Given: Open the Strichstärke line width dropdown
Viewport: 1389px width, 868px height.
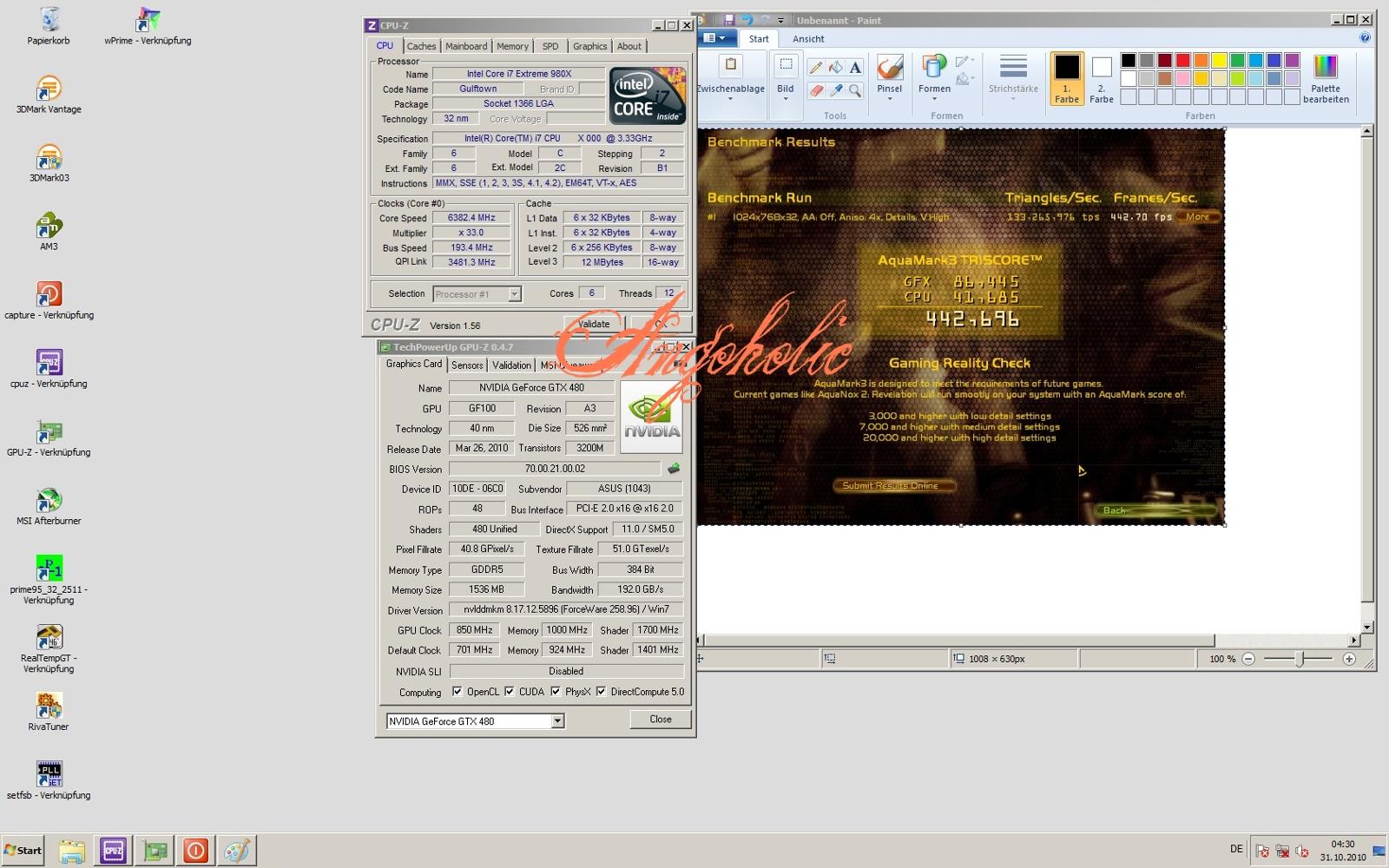Looking at the screenshot, I should point(1013,78).
